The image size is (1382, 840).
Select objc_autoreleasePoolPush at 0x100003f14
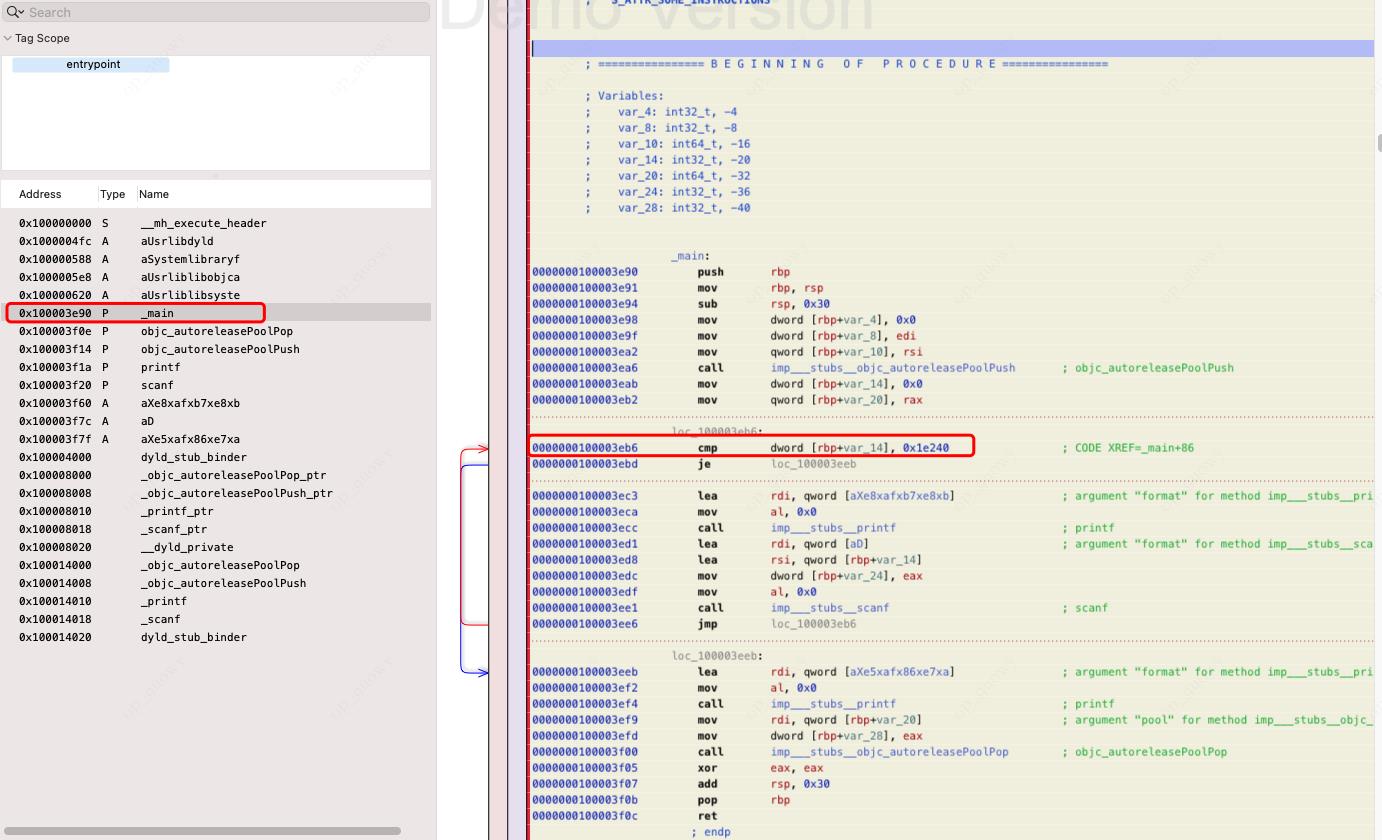[216, 349]
